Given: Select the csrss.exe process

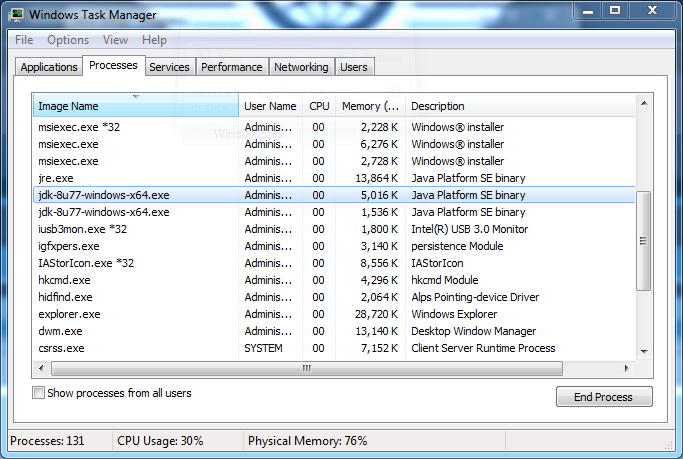Looking at the screenshot, I should click(x=334, y=348).
